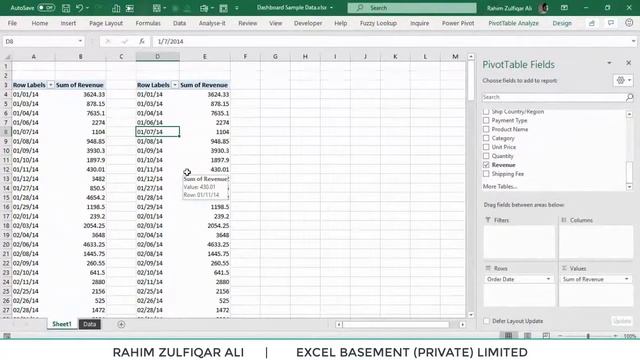640x360 pixels.
Task: Toggle the AutoSave switch
Action: tap(46, 8)
